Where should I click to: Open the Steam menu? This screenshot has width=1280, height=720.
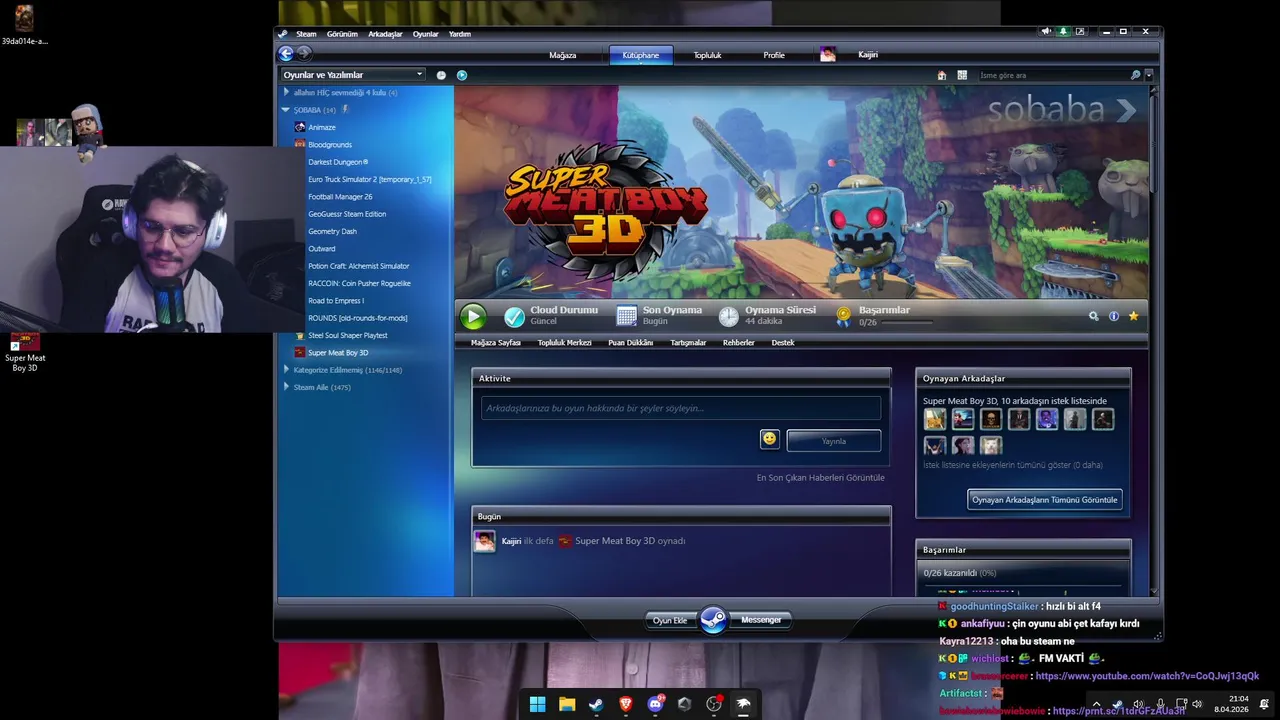(x=306, y=34)
